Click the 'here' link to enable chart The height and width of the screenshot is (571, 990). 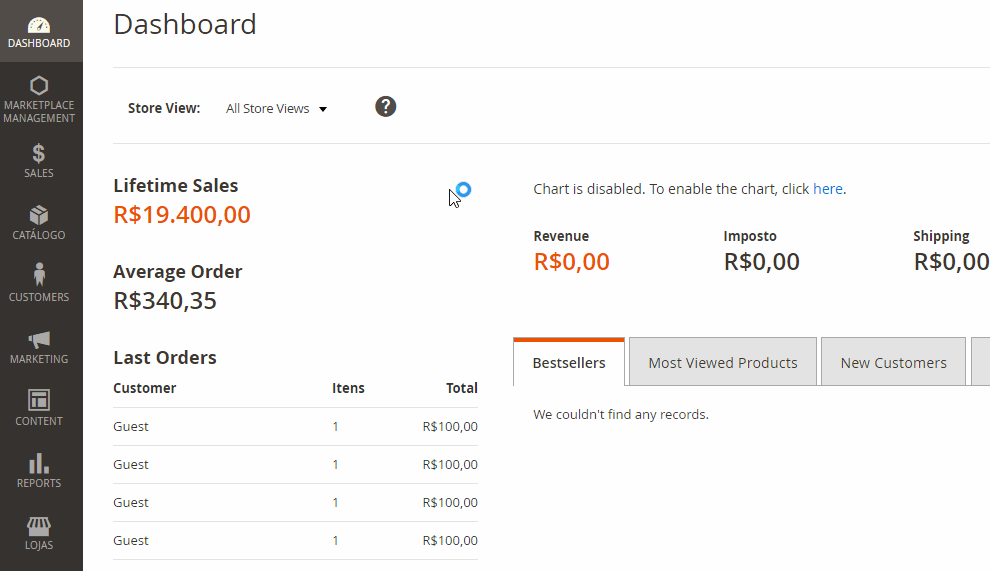[828, 189]
